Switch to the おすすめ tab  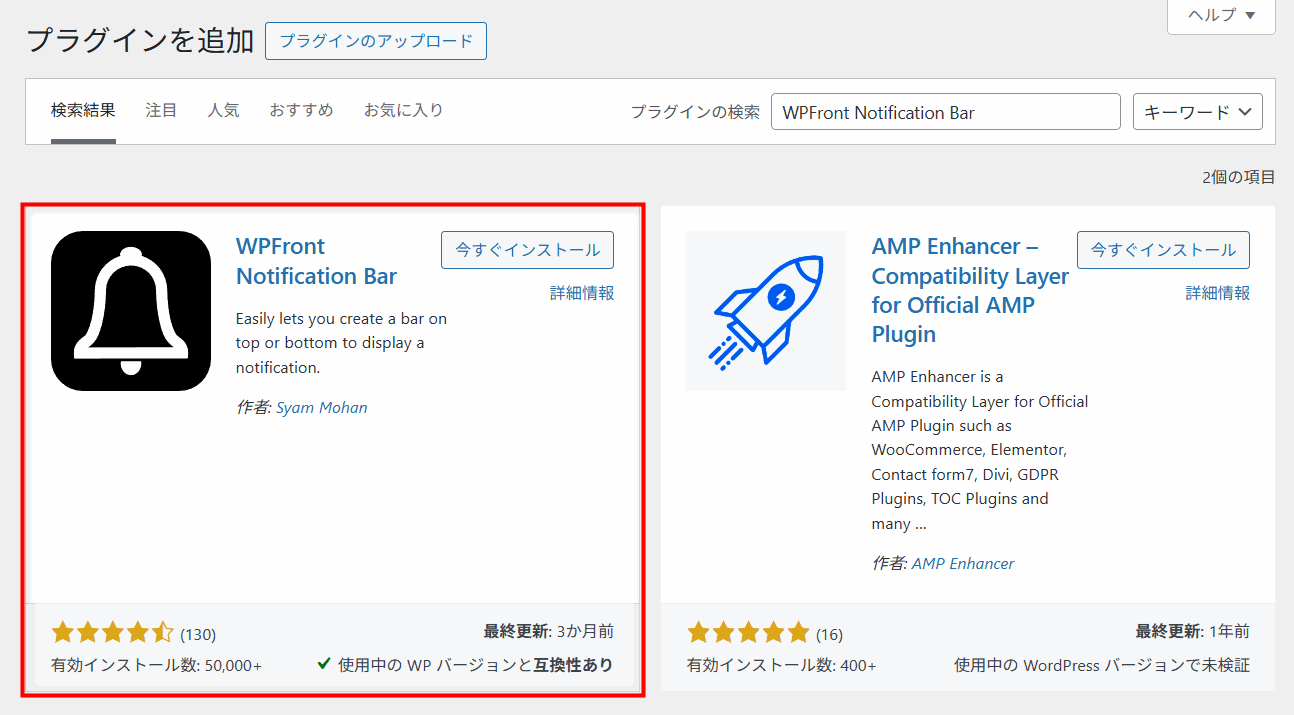tap(301, 110)
